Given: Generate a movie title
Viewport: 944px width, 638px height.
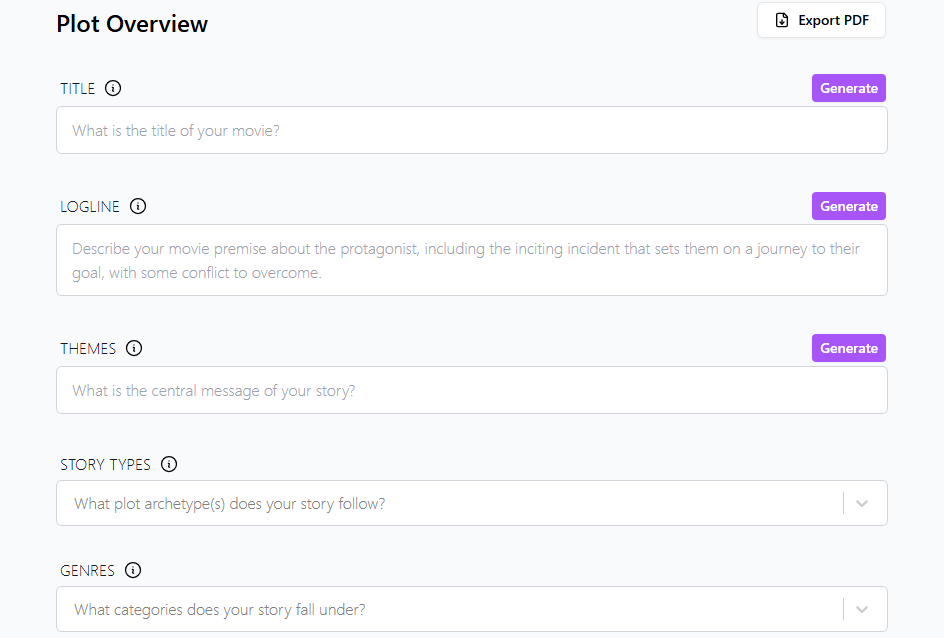Looking at the screenshot, I should pyautogui.click(x=848, y=88).
